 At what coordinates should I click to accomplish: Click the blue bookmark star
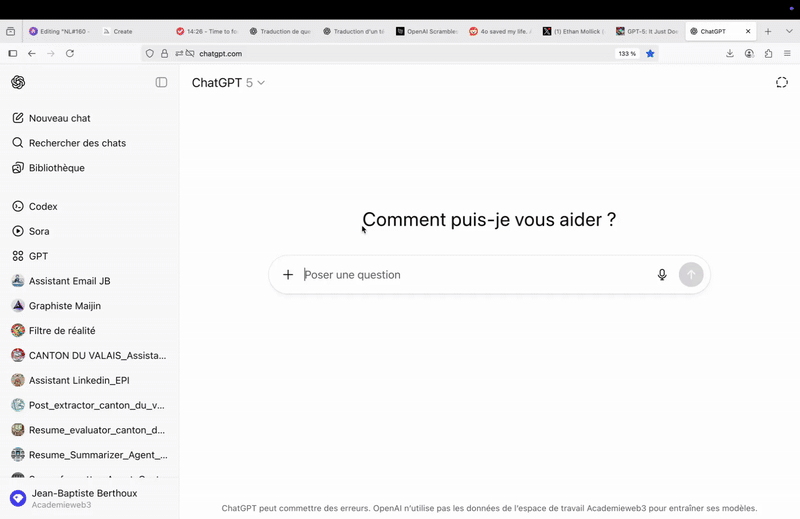point(650,53)
